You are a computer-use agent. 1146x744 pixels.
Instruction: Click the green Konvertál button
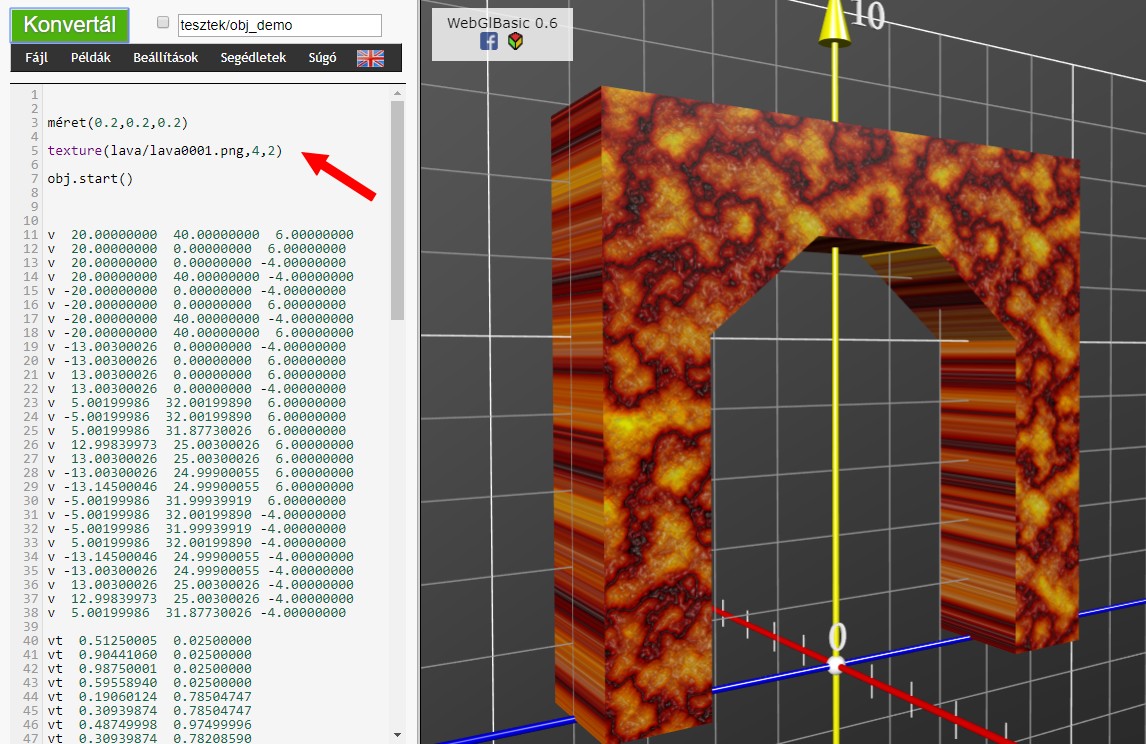pos(69,25)
